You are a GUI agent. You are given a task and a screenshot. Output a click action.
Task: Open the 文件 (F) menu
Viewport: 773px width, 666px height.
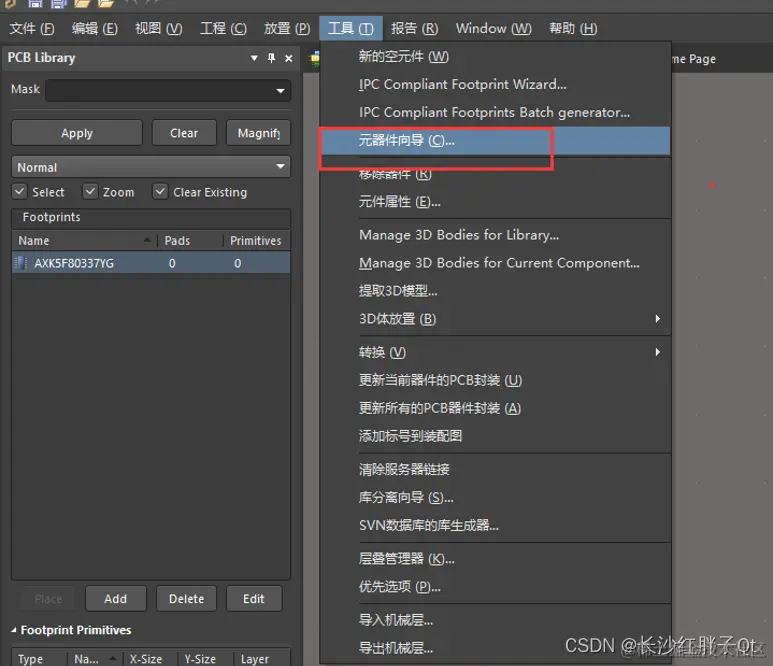click(x=32, y=29)
